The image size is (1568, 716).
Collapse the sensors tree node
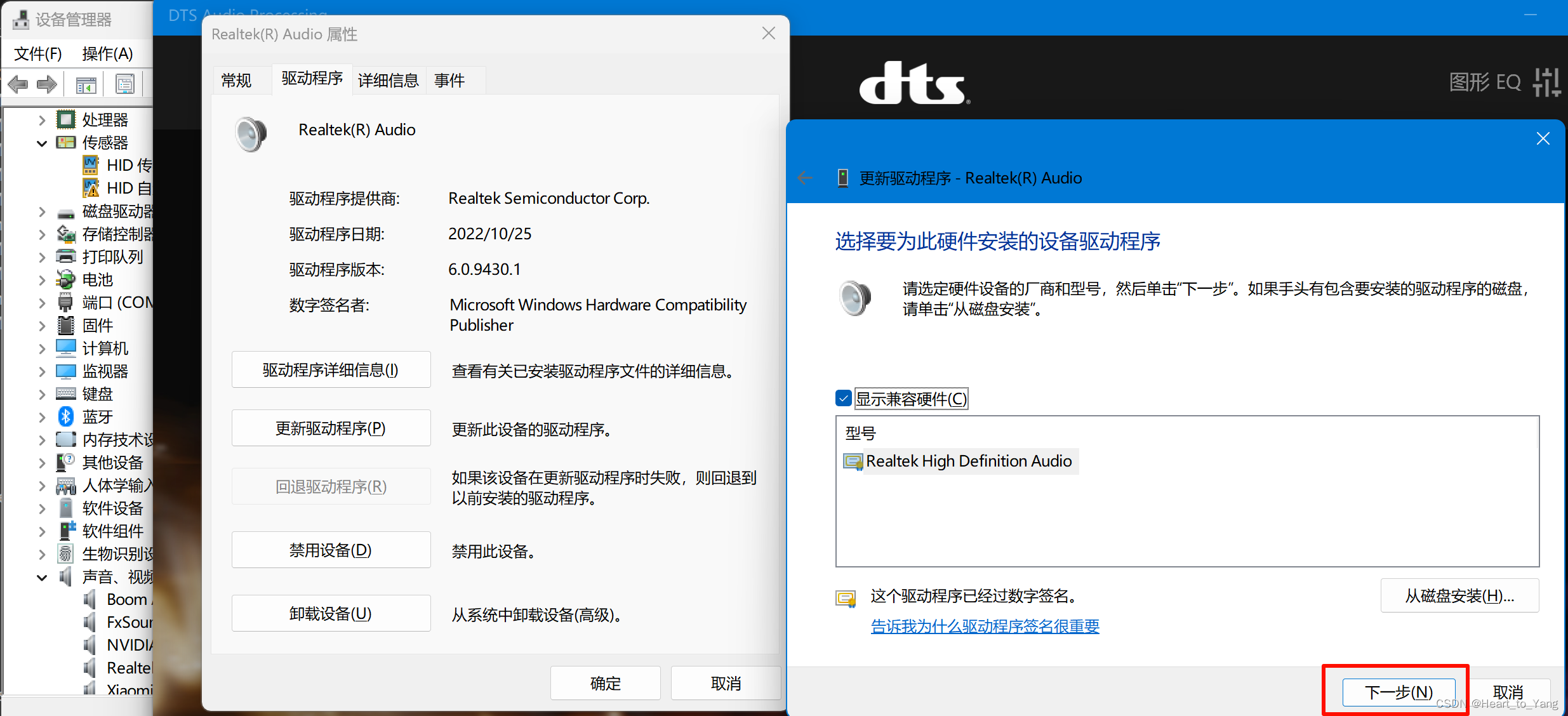[x=42, y=143]
